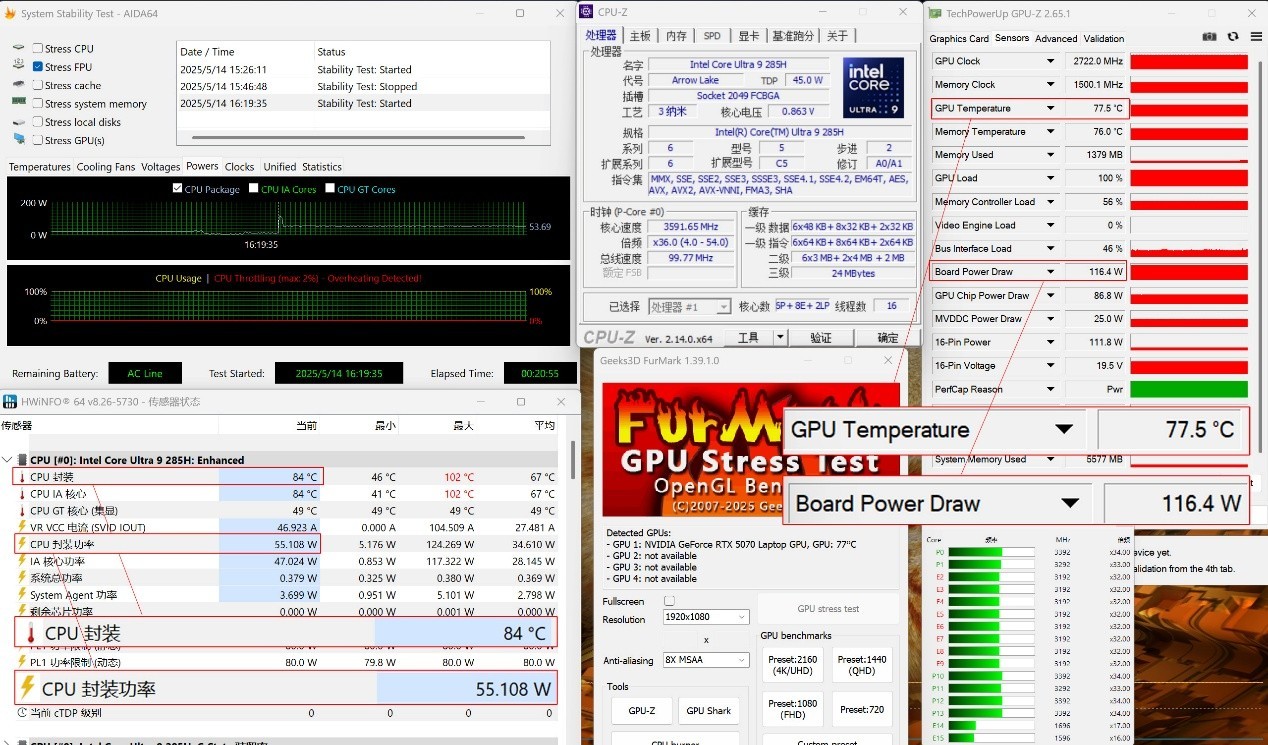Click the Stress cache icon in AIDA64
Screen dimensions: 1268x745
point(17,85)
